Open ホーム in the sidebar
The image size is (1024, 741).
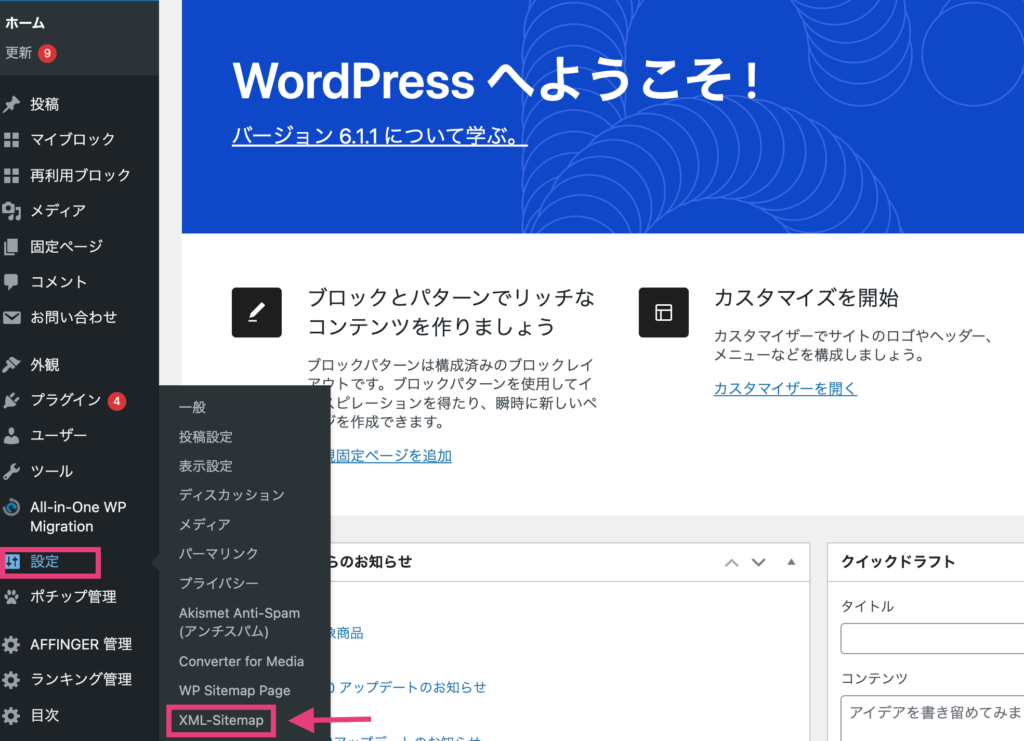point(25,24)
